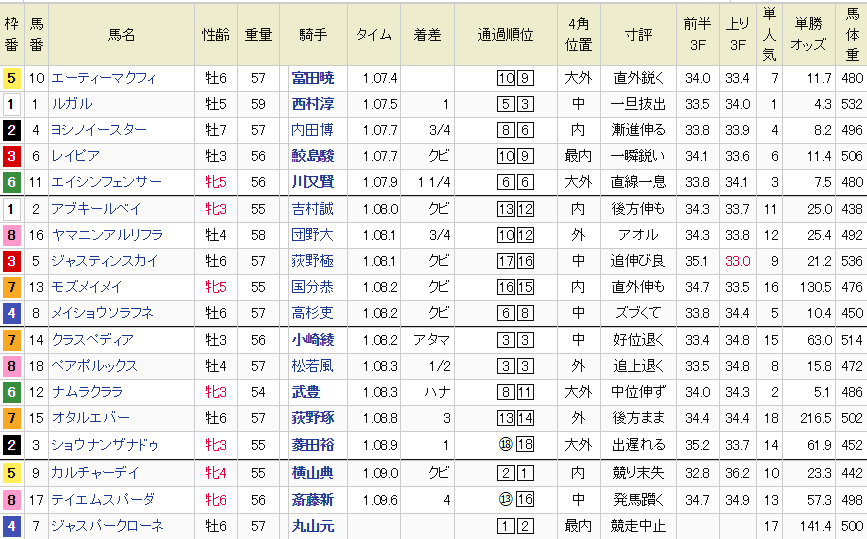Open jockey 富田暁 profile
The height and width of the screenshot is (539, 867).
pyautogui.click(x=312, y=78)
